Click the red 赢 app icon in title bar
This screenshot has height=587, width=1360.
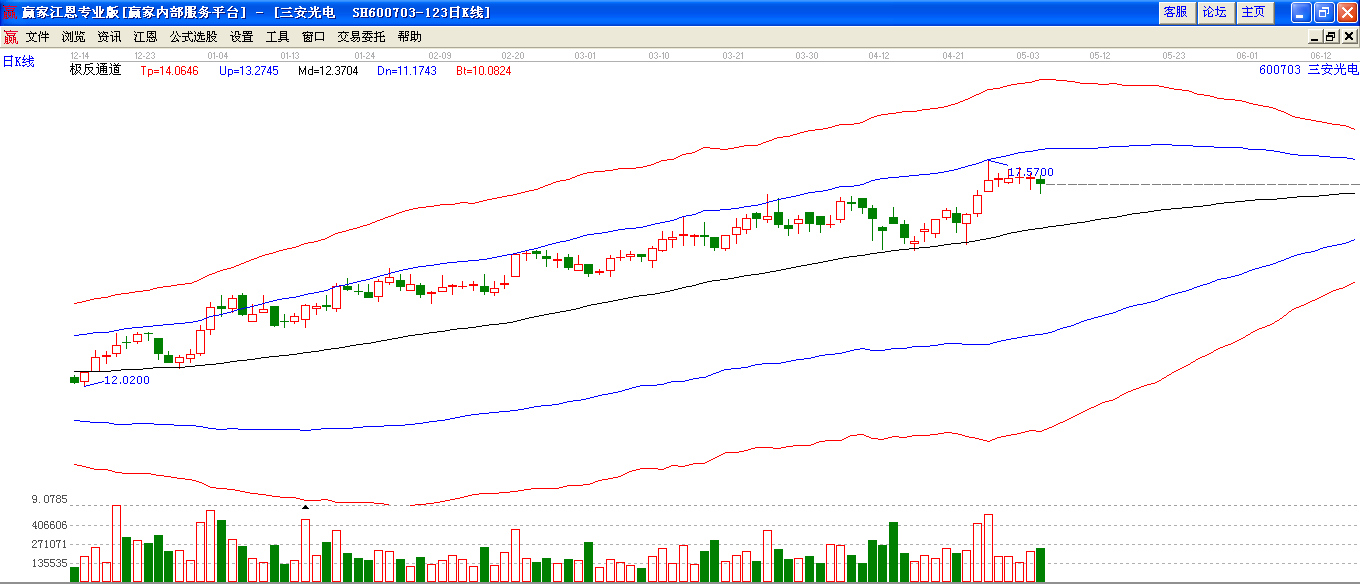(x=10, y=12)
